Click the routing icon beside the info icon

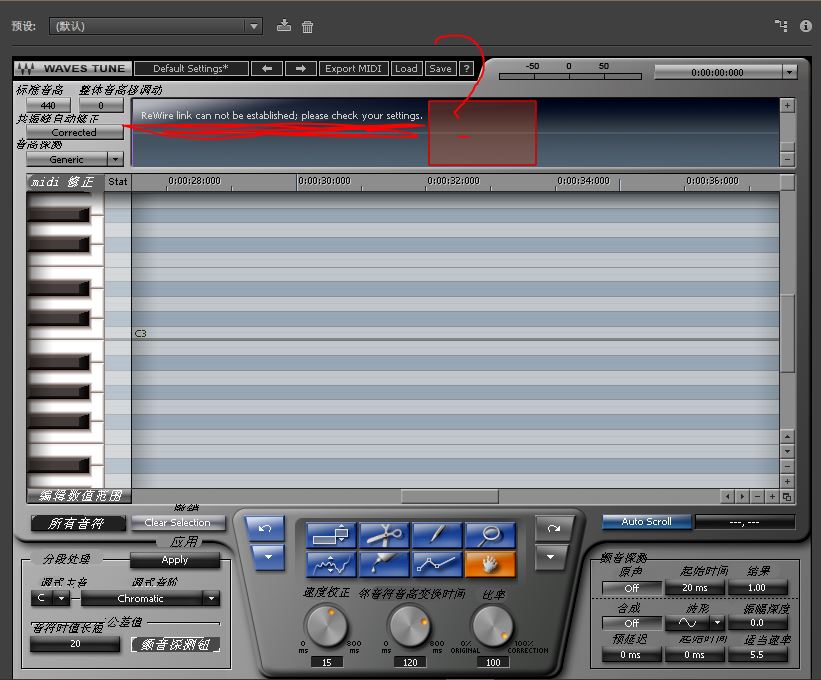click(x=781, y=26)
